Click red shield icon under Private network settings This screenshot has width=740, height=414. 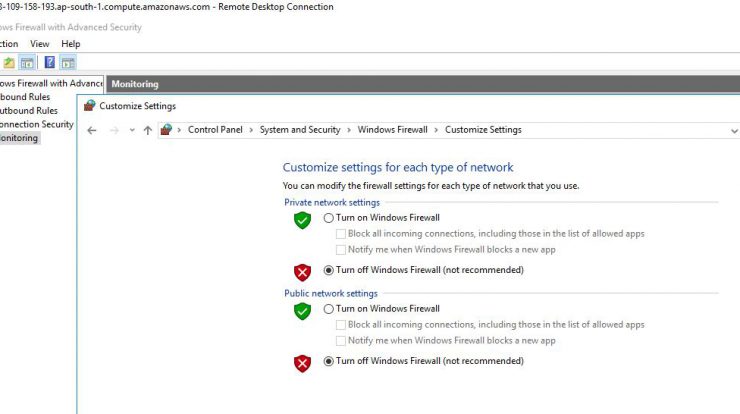(303, 272)
